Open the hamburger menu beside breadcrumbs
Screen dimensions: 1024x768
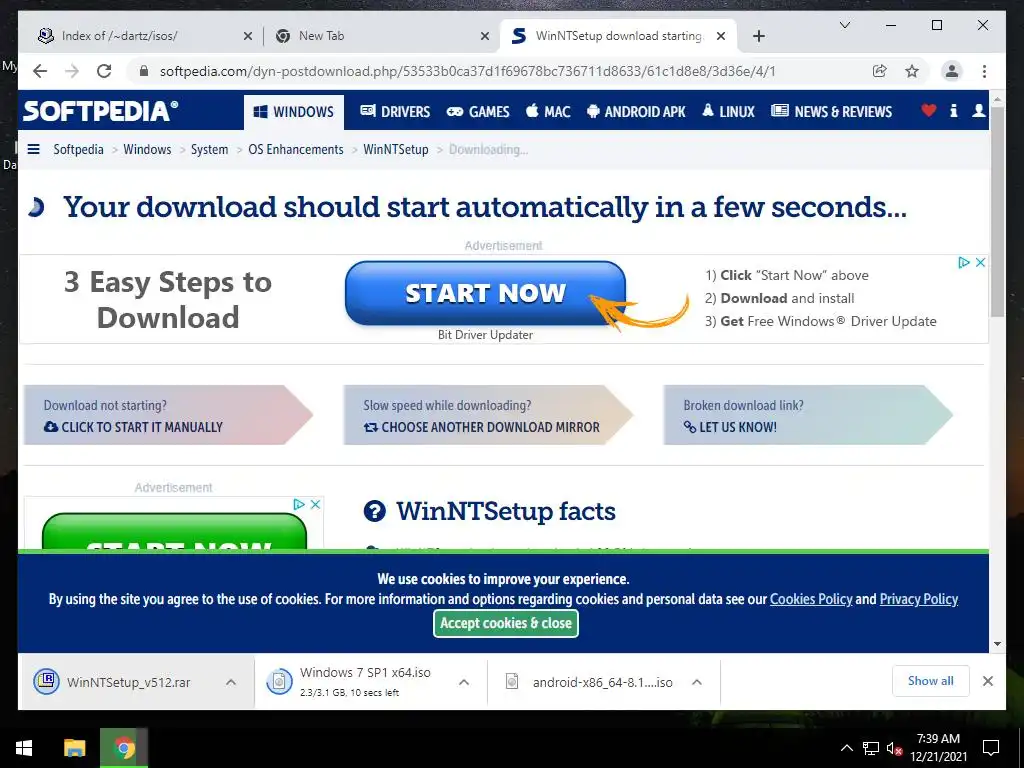[x=33, y=150]
